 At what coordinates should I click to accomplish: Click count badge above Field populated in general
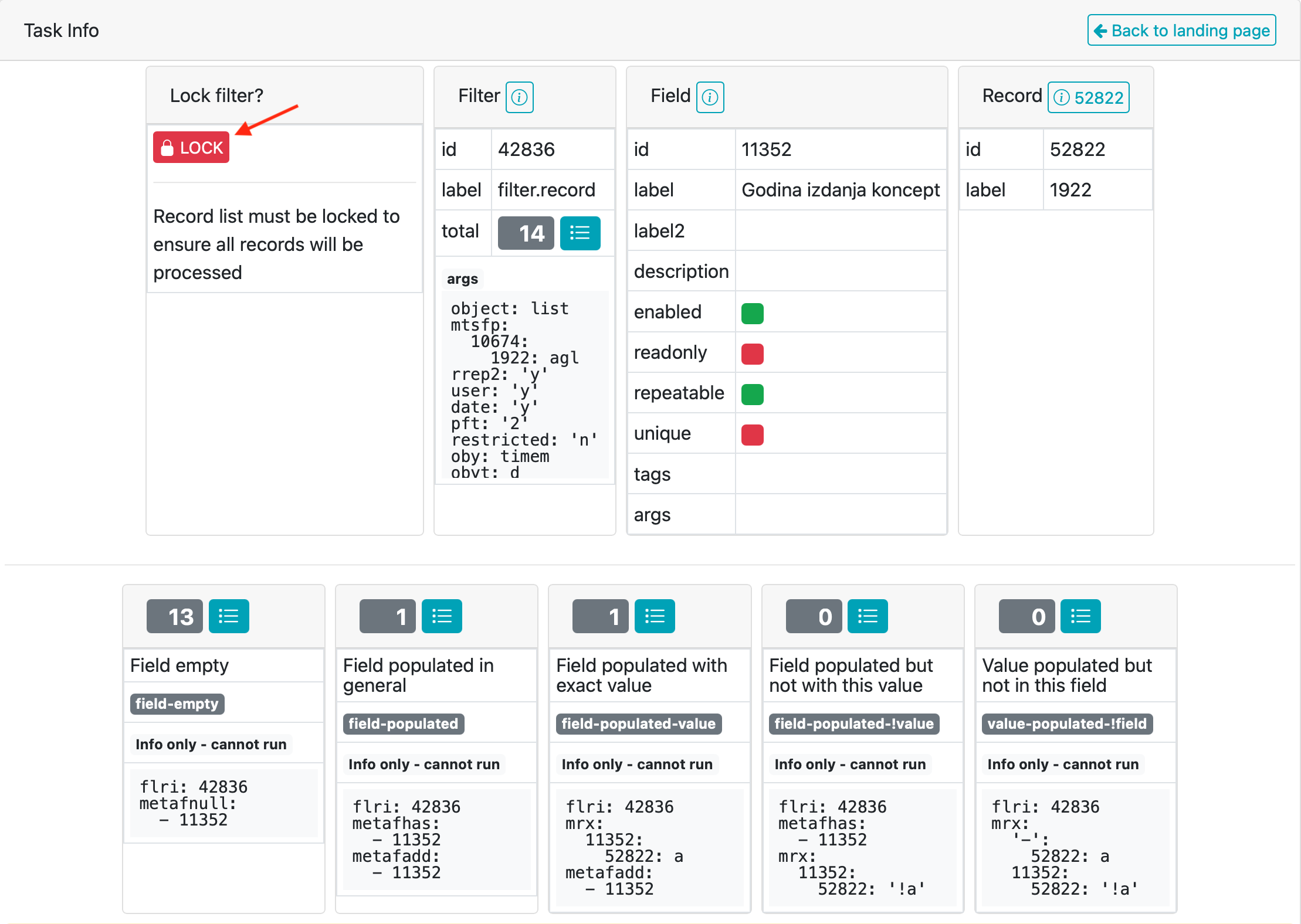pyautogui.click(x=388, y=616)
